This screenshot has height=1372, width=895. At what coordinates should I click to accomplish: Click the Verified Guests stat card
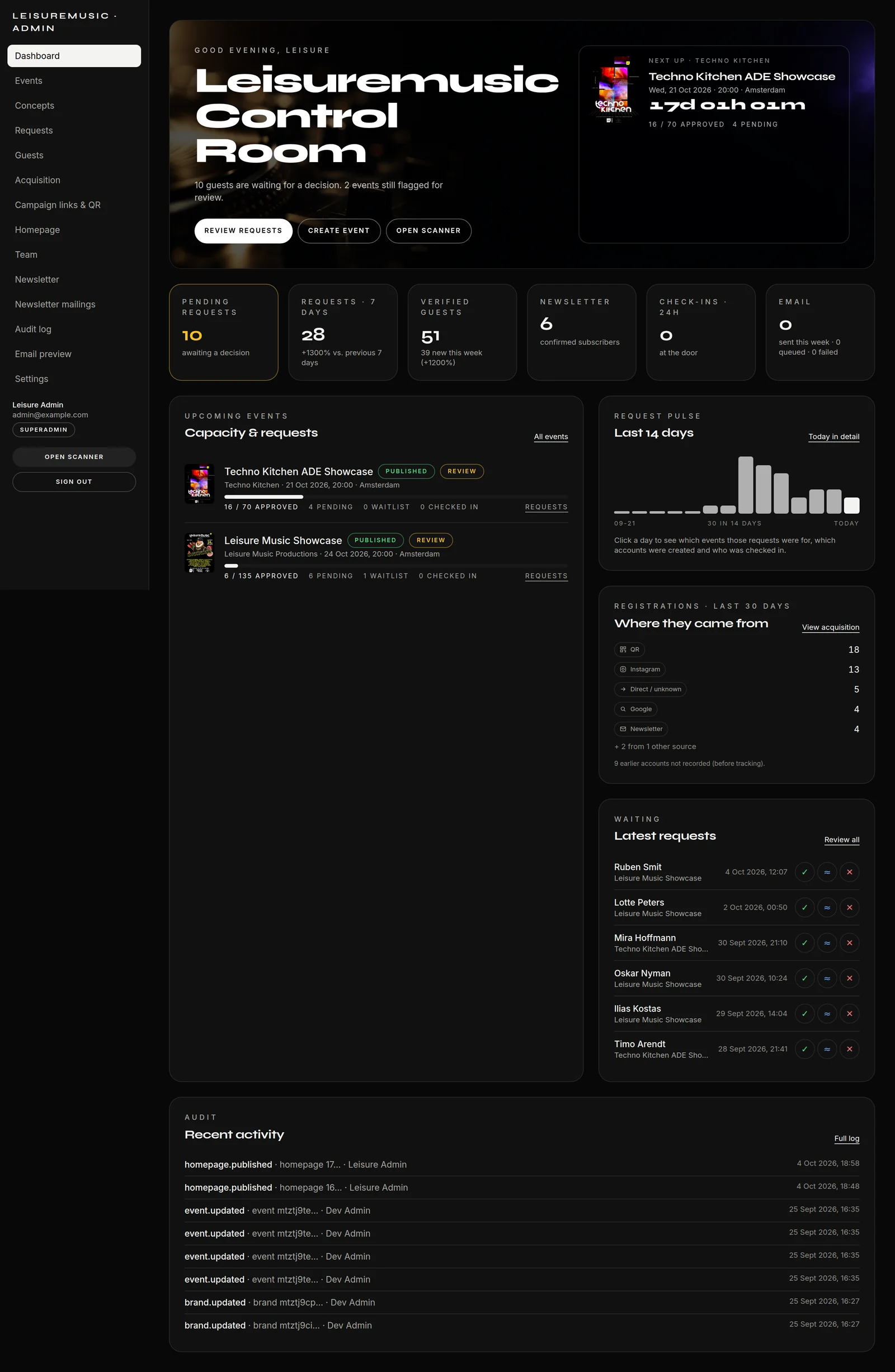(x=462, y=332)
